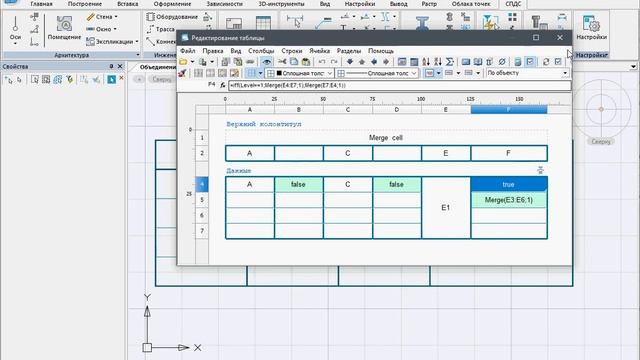640x360 pixels.
Task: Open the Столбцы menu
Action: tap(261, 51)
